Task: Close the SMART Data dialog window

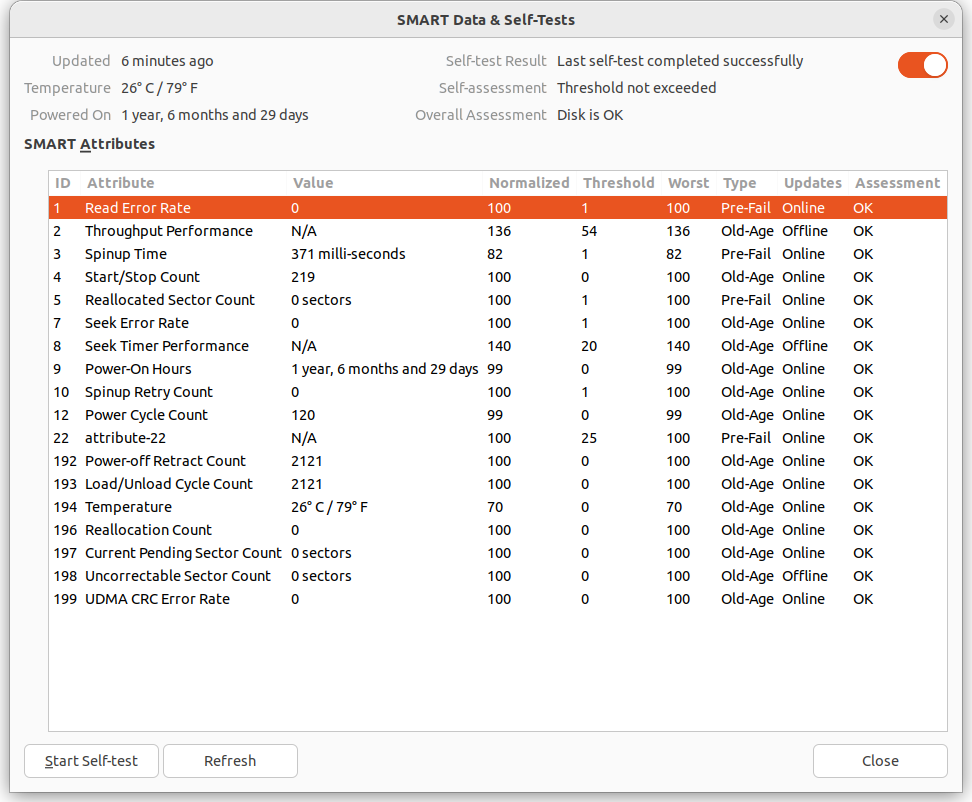Action: point(943,19)
